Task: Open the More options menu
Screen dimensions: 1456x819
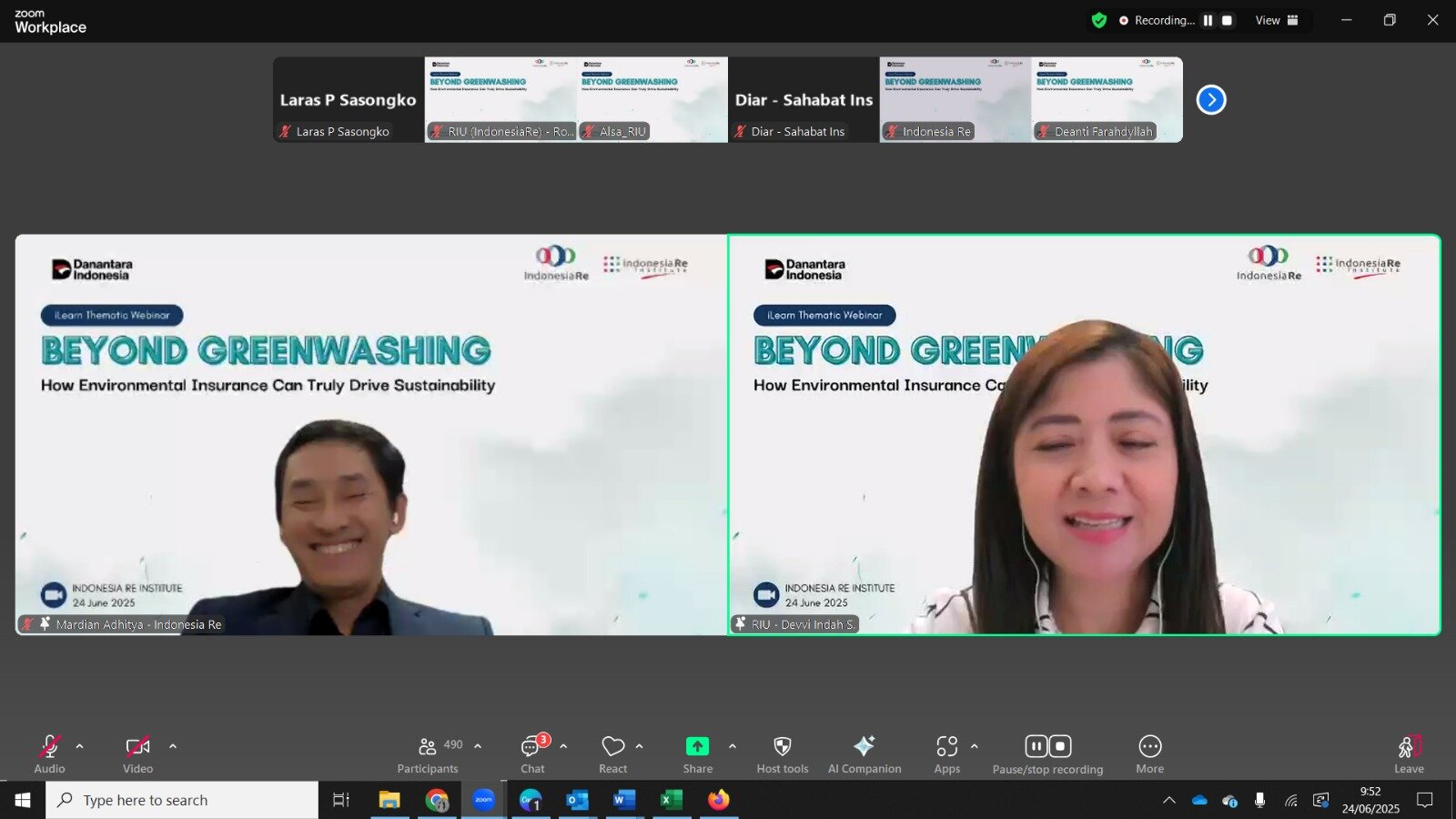Action: coord(1150,753)
